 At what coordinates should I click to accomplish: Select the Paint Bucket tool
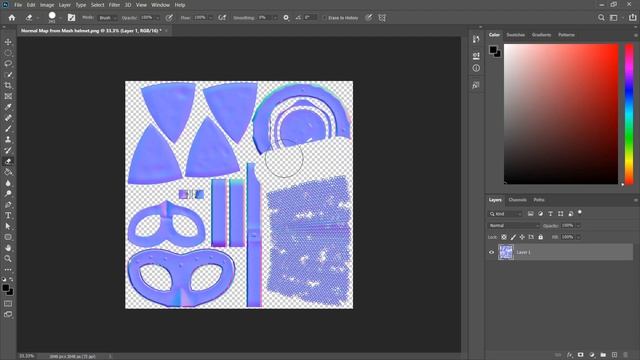click(x=8, y=172)
